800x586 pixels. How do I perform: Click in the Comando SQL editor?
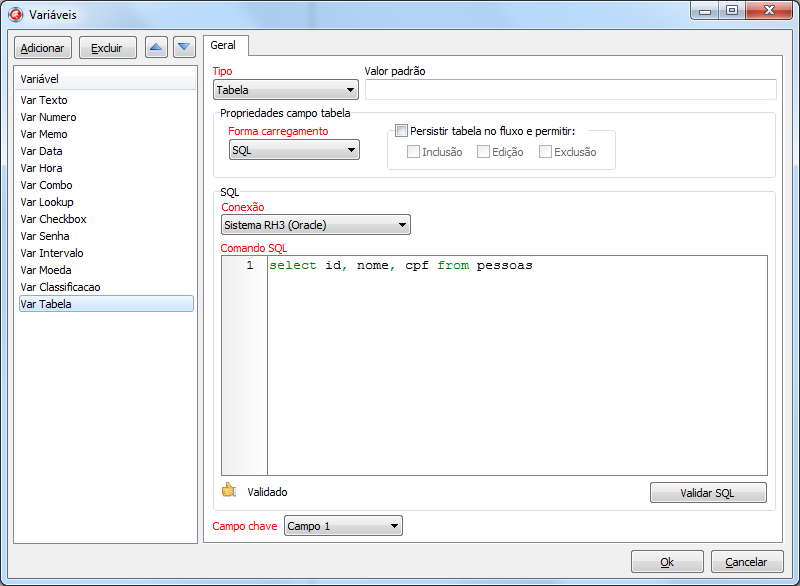(x=516, y=370)
